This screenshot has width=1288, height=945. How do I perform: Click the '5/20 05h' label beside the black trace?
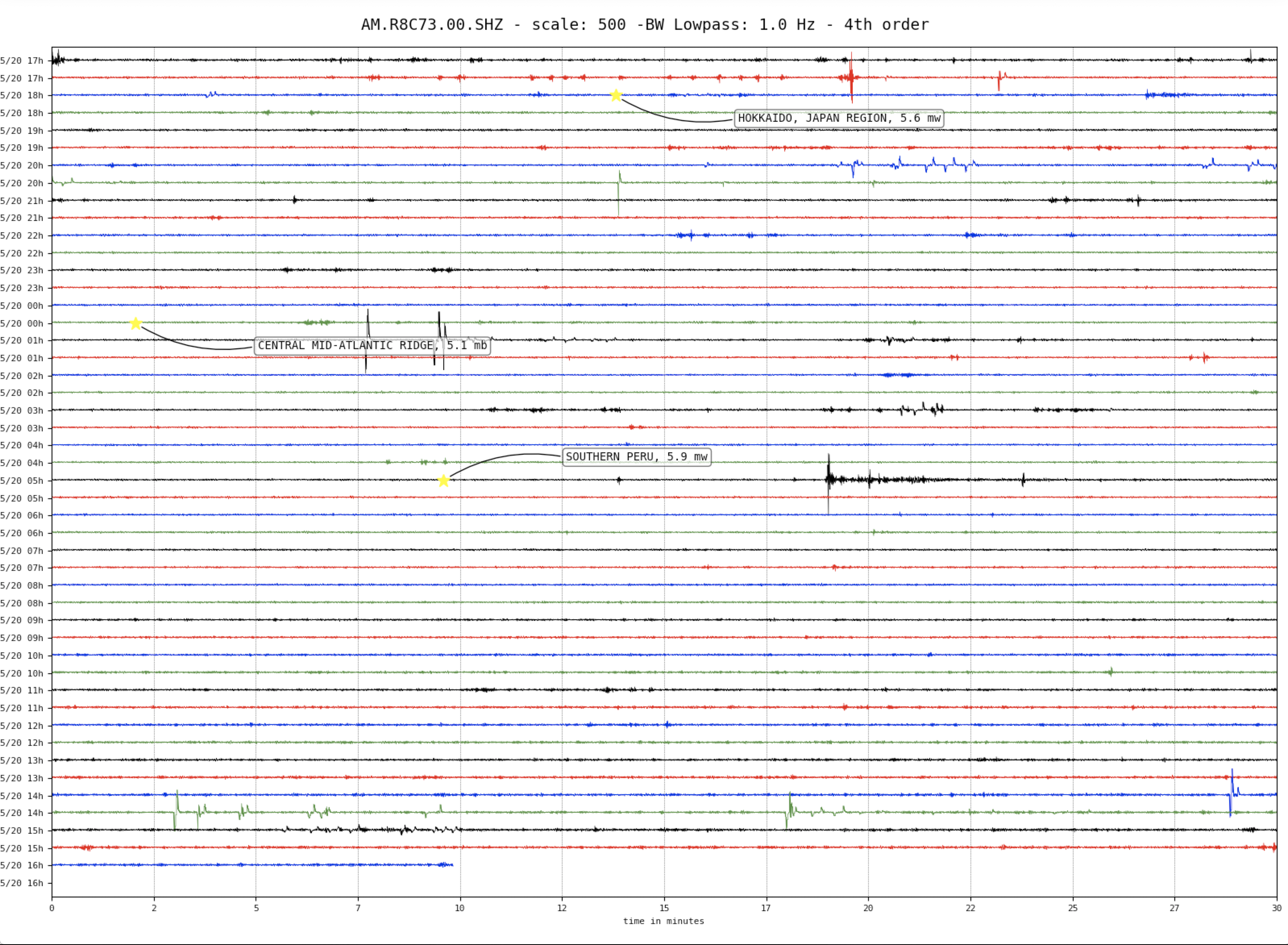click(22, 481)
